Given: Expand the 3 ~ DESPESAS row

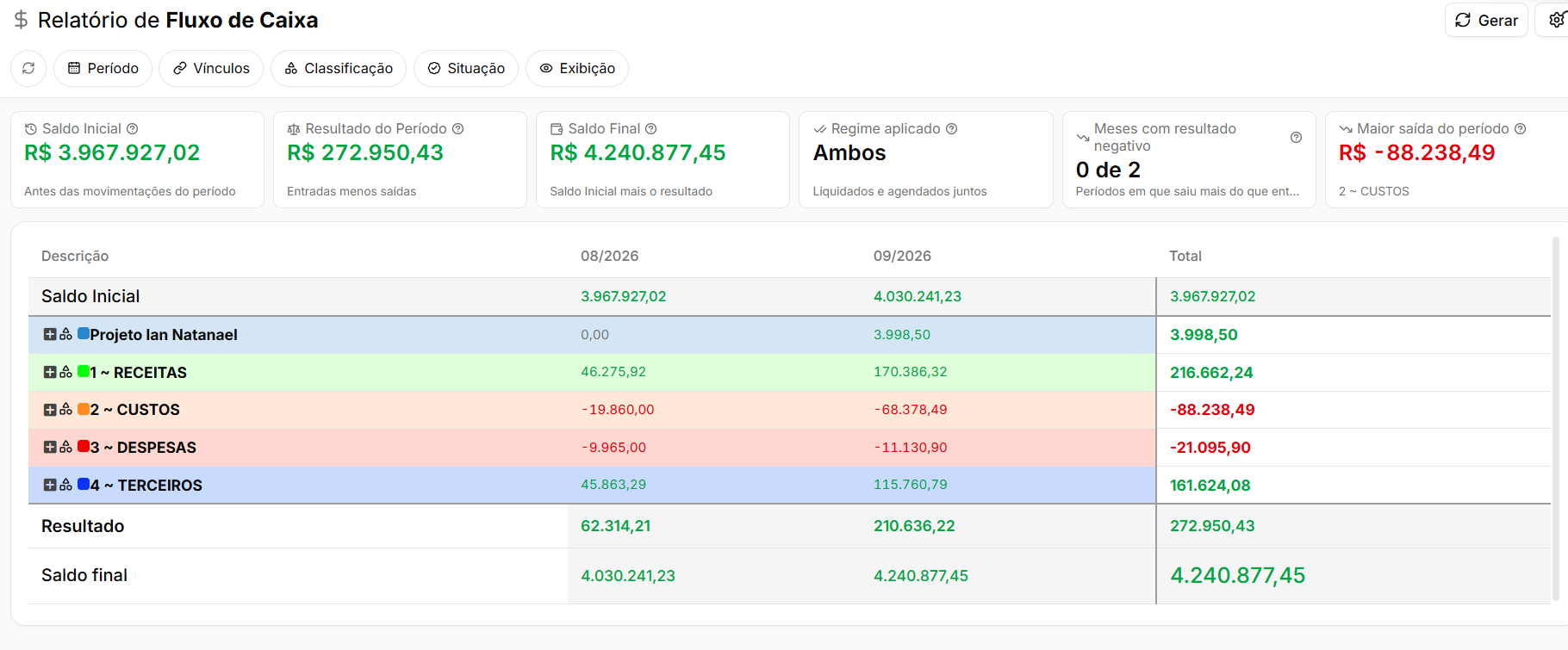Looking at the screenshot, I should [50, 447].
